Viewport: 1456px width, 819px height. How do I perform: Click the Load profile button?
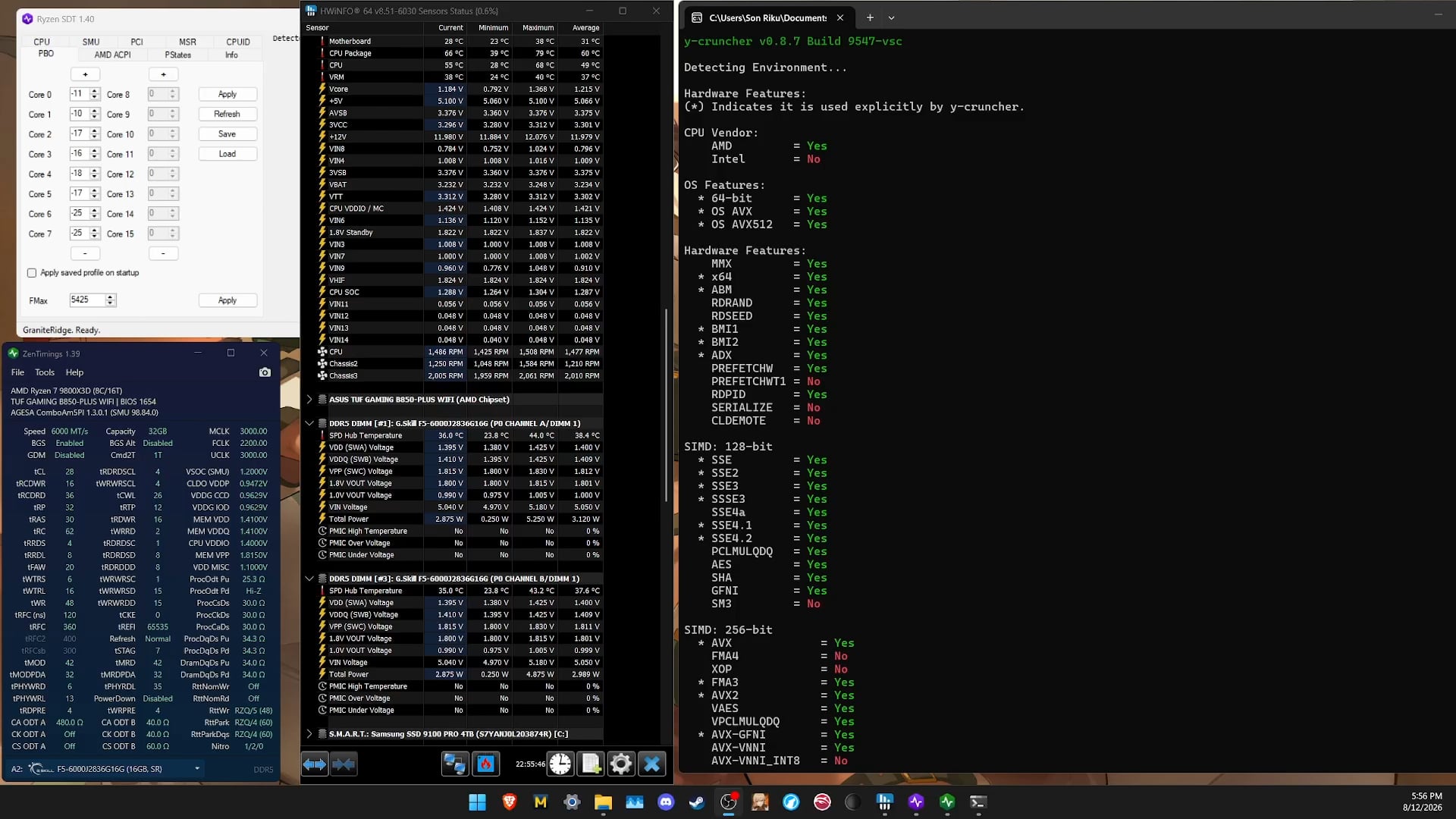227,154
